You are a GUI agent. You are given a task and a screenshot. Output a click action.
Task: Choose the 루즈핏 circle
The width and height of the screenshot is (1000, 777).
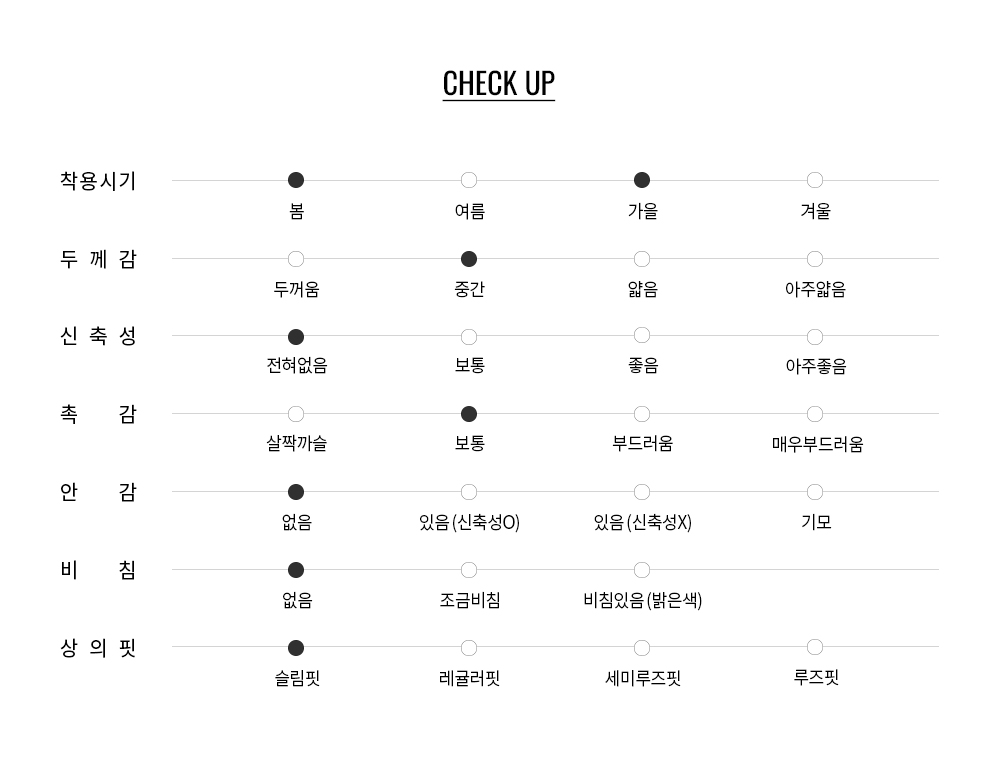(815, 647)
